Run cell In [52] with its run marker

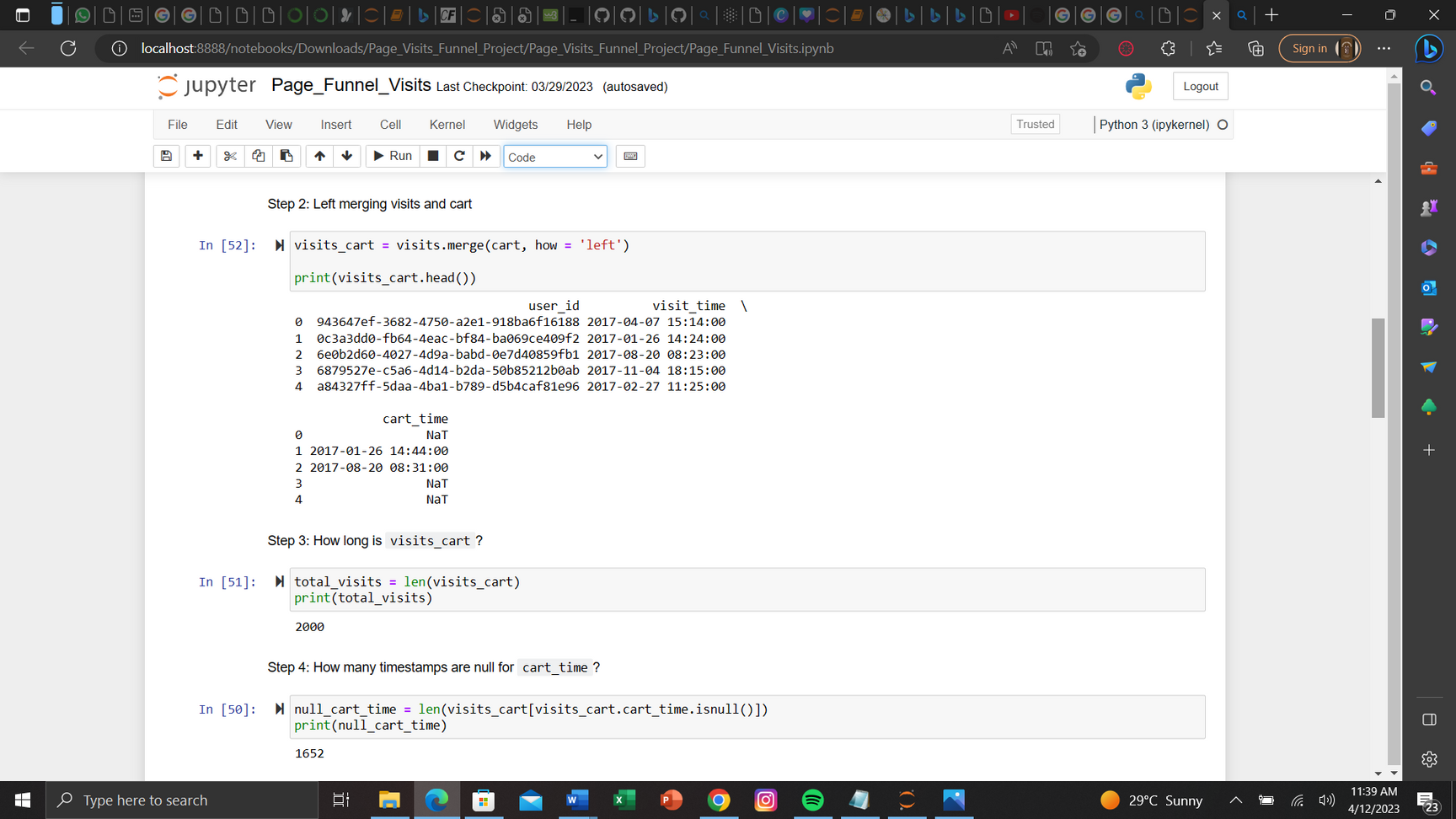[x=280, y=245]
